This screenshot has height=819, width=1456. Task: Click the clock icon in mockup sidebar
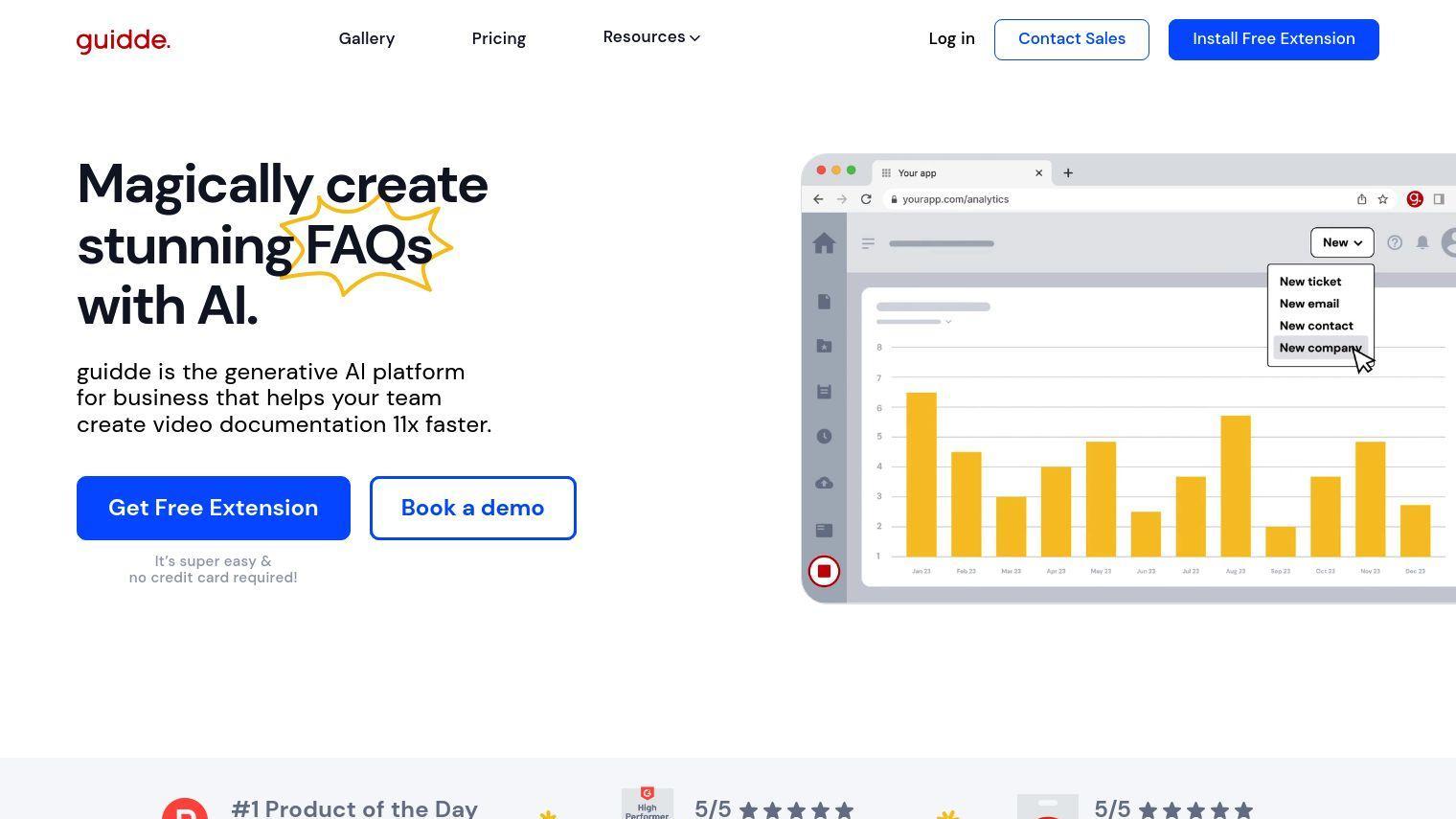tap(824, 437)
